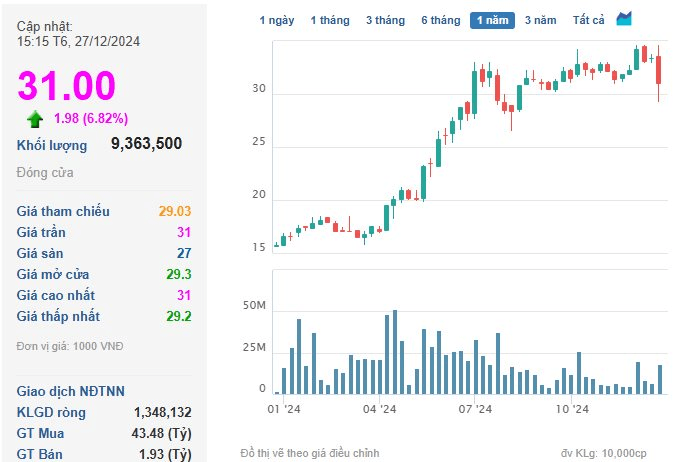Click the tallest volume bar near 04 '24

(395, 352)
